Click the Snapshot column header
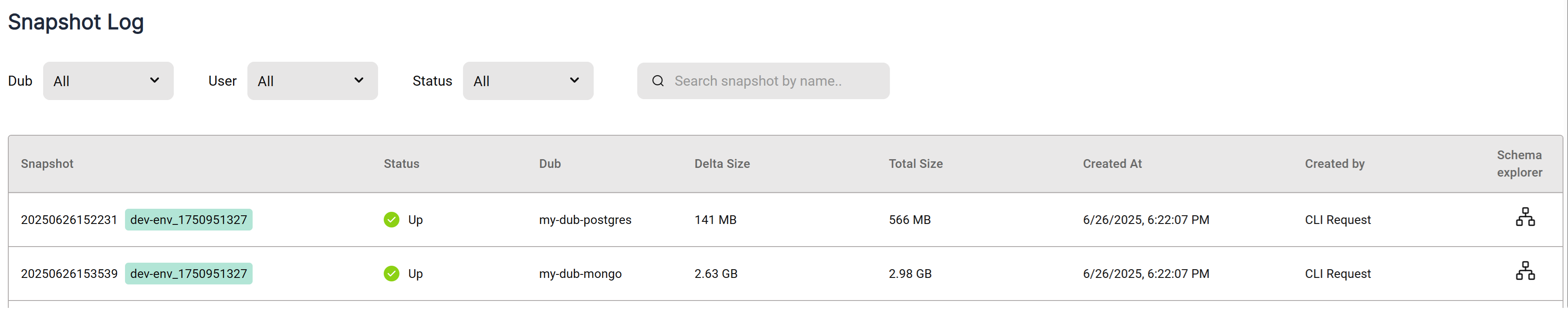 coord(47,164)
